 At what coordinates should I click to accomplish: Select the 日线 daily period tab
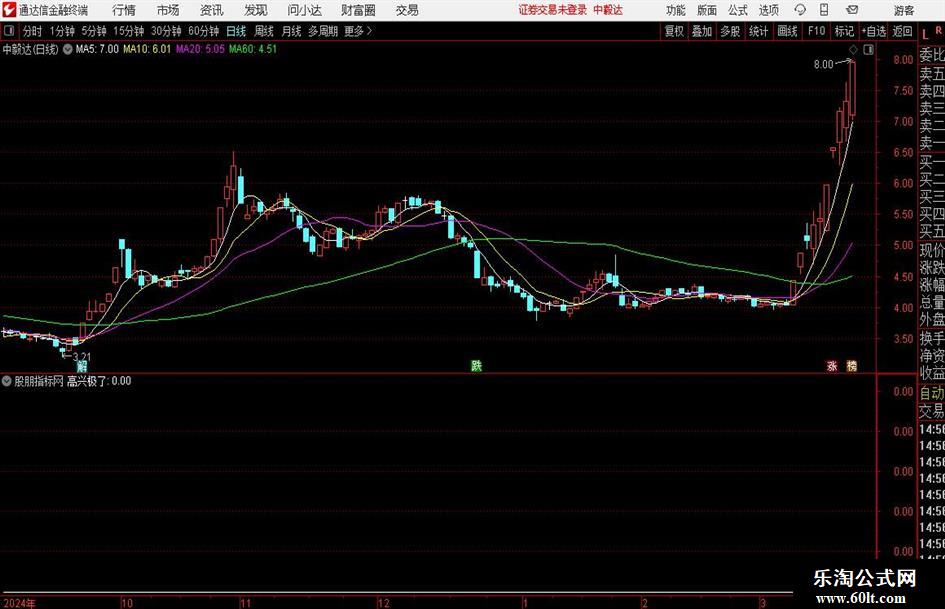pyautogui.click(x=236, y=31)
